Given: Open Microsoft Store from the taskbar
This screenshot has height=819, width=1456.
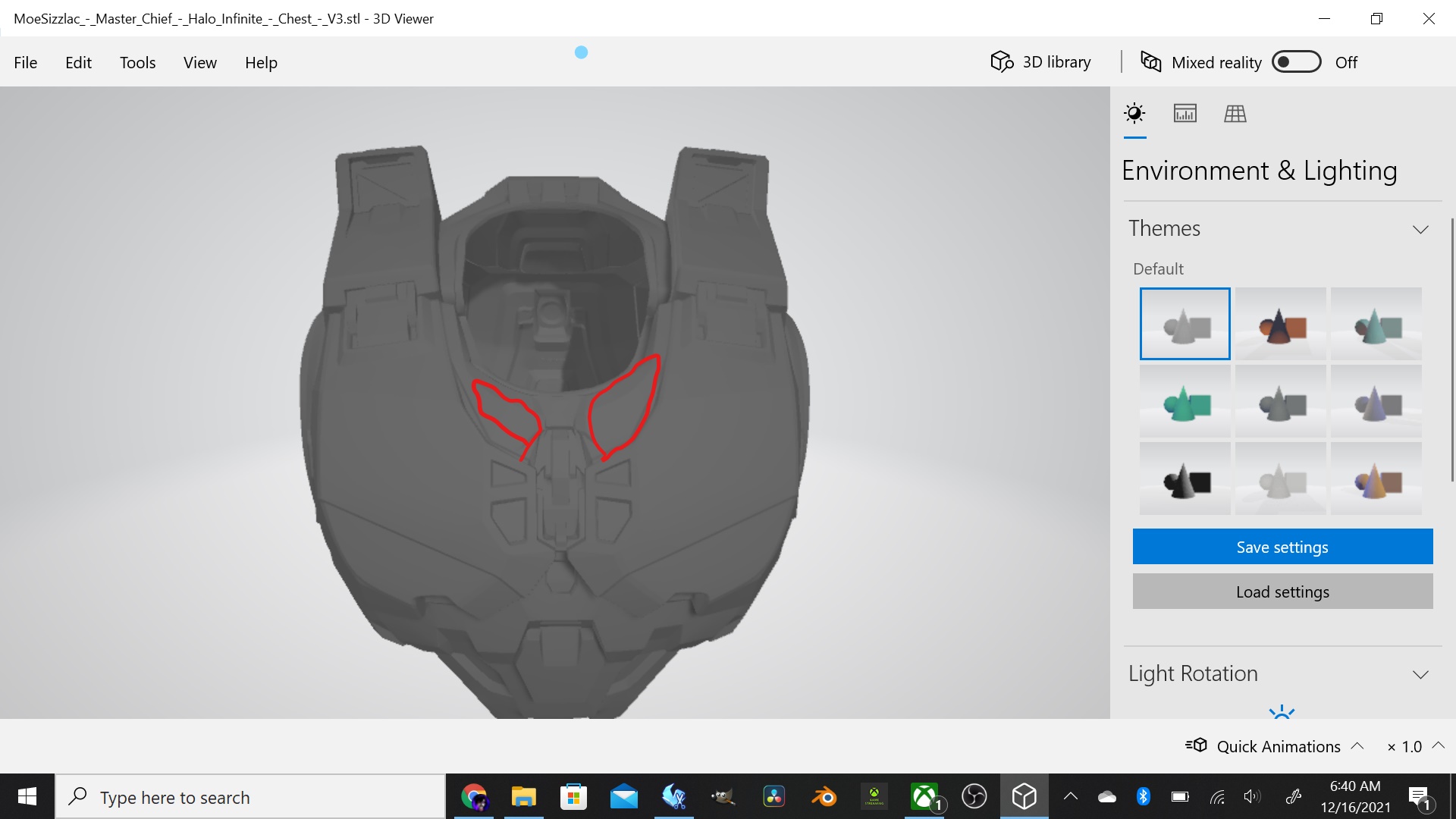Looking at the screenshot, I should [x=573, y=797].
